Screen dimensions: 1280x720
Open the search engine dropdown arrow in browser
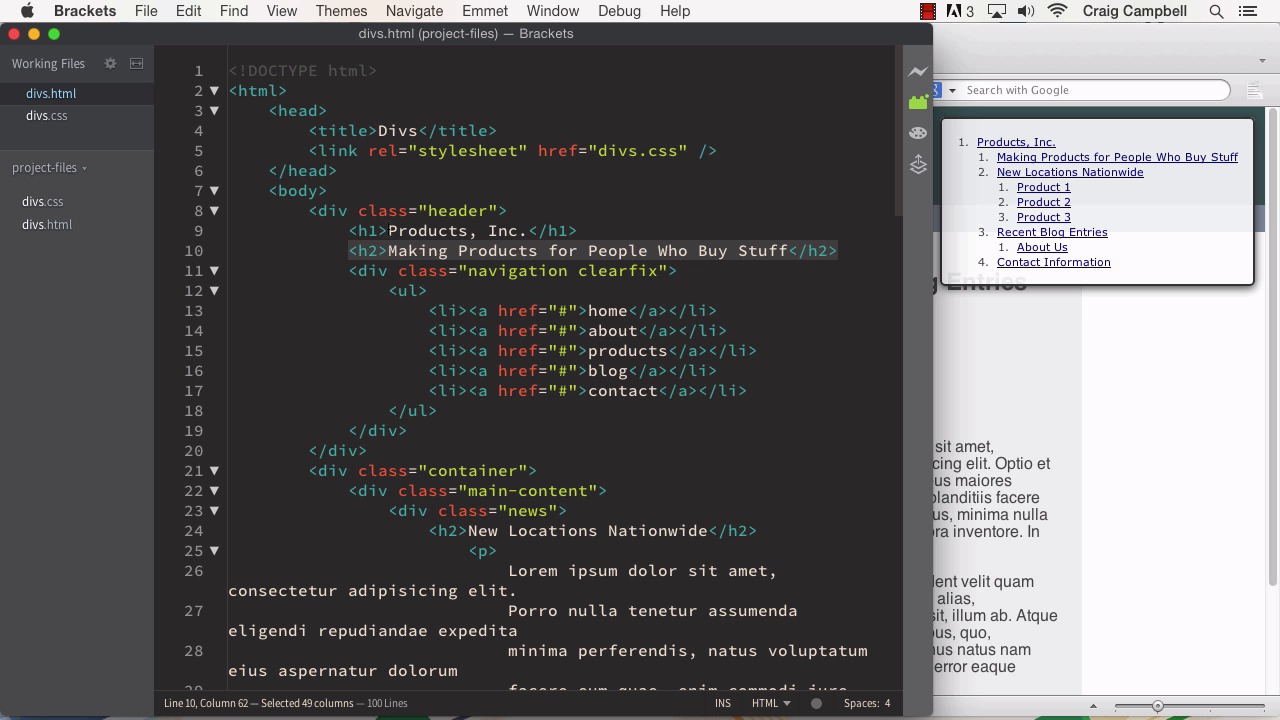[x=952, y=90]
